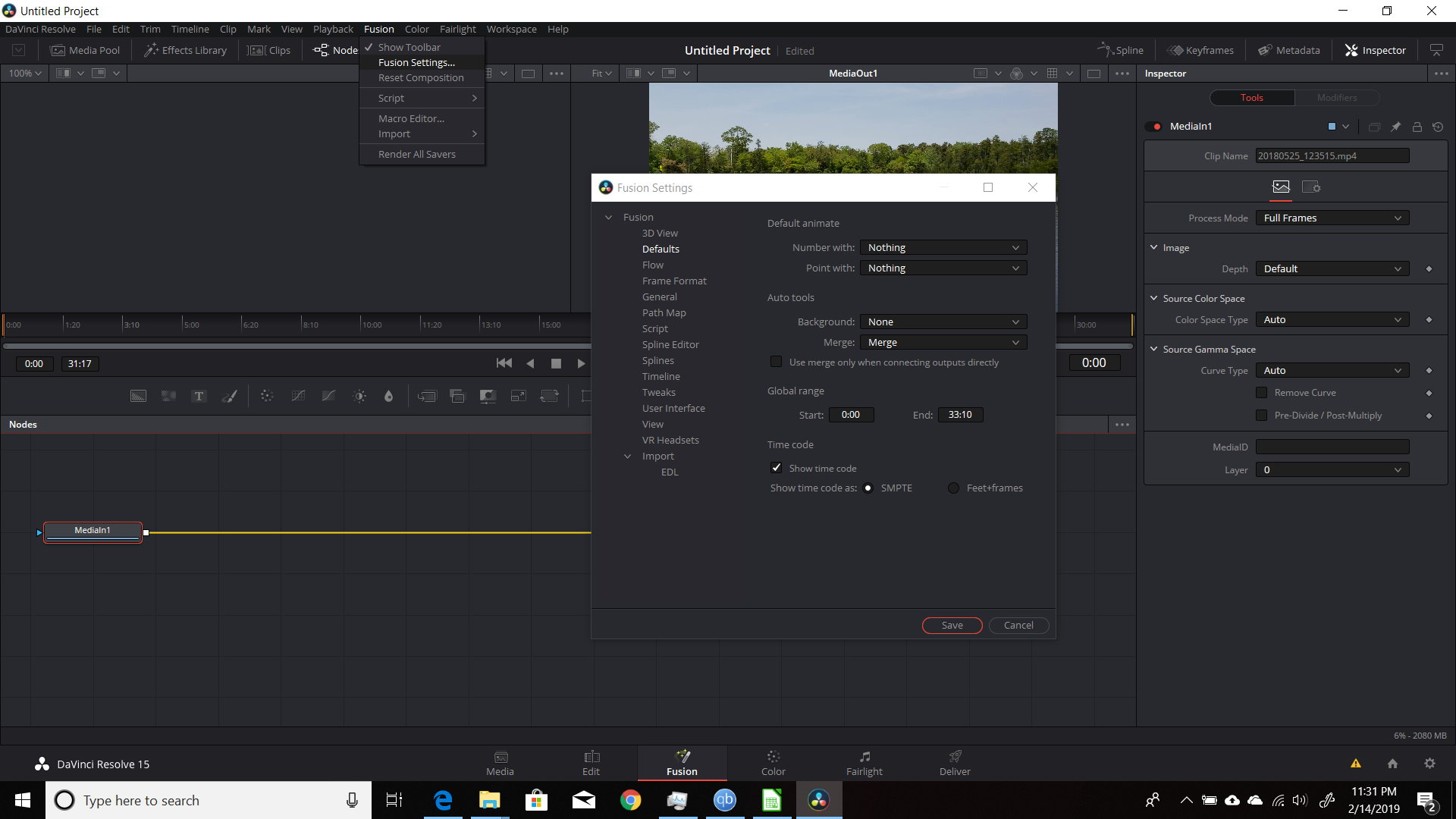1456x819 pixels.
Task: Open the Curve Type dropdown
Action: point(1332,371)
